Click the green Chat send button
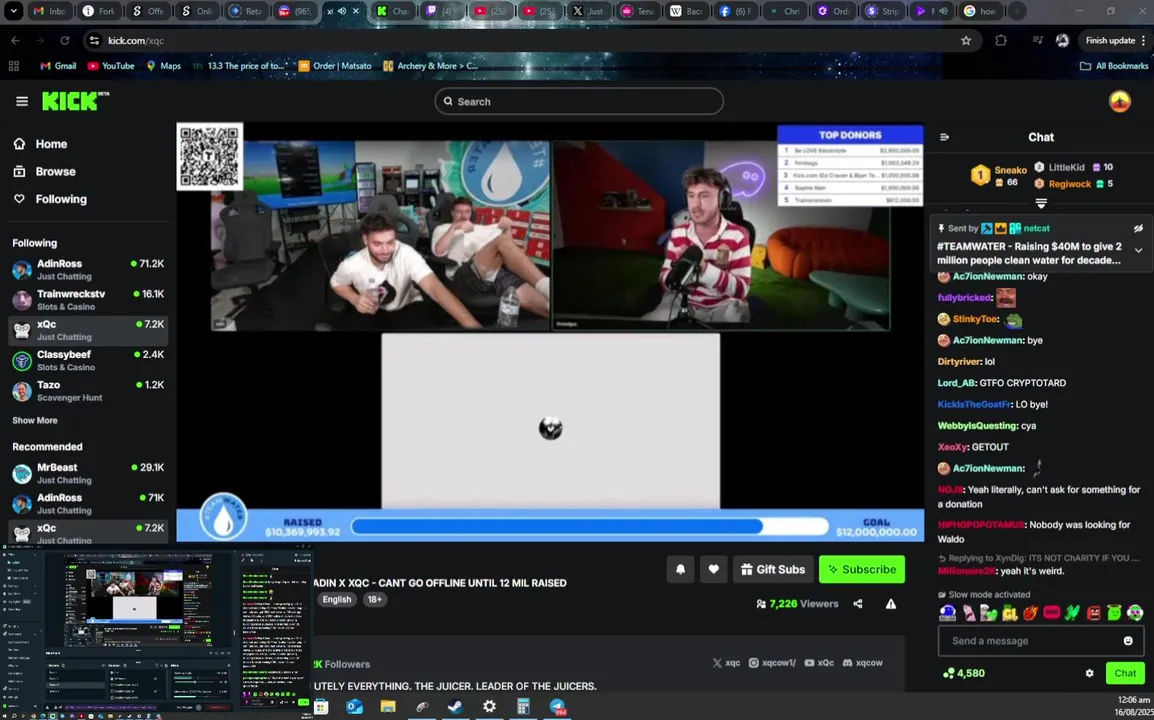1154x720 pixels. (x=1125, y=673)
